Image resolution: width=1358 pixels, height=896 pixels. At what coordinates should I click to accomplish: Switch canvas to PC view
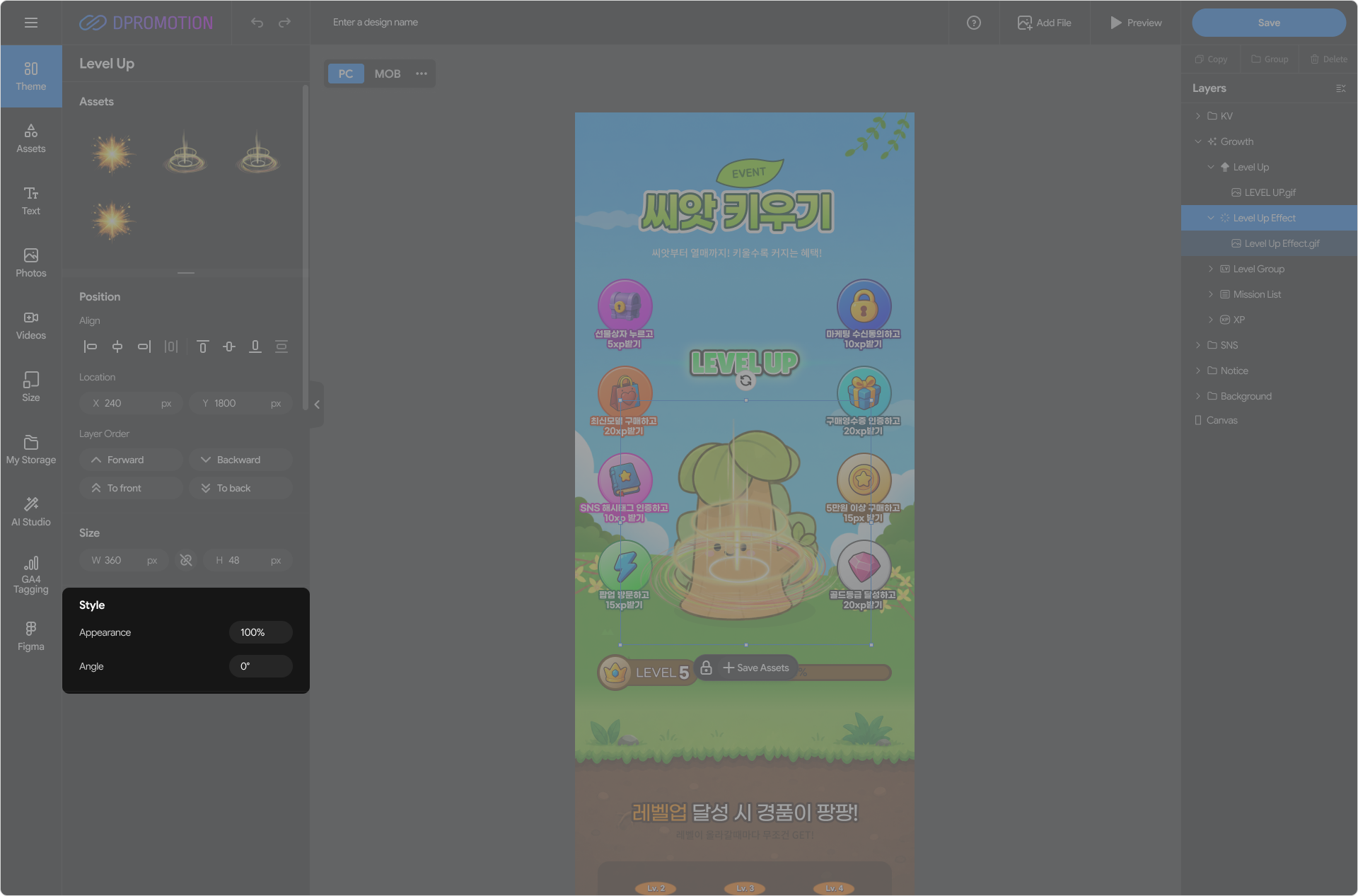[x=346, y=74]
